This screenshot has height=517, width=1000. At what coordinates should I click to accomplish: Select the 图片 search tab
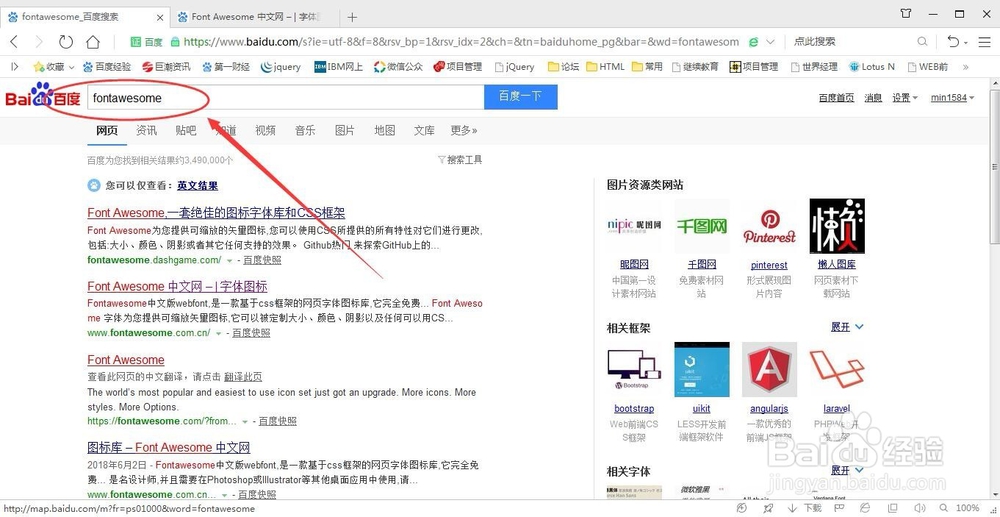coord(344,130)
